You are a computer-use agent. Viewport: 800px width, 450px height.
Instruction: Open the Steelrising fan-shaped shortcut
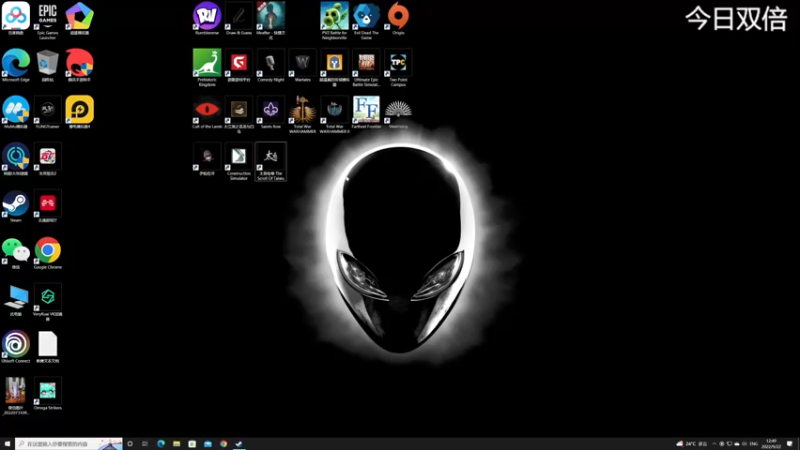(398, 112)
